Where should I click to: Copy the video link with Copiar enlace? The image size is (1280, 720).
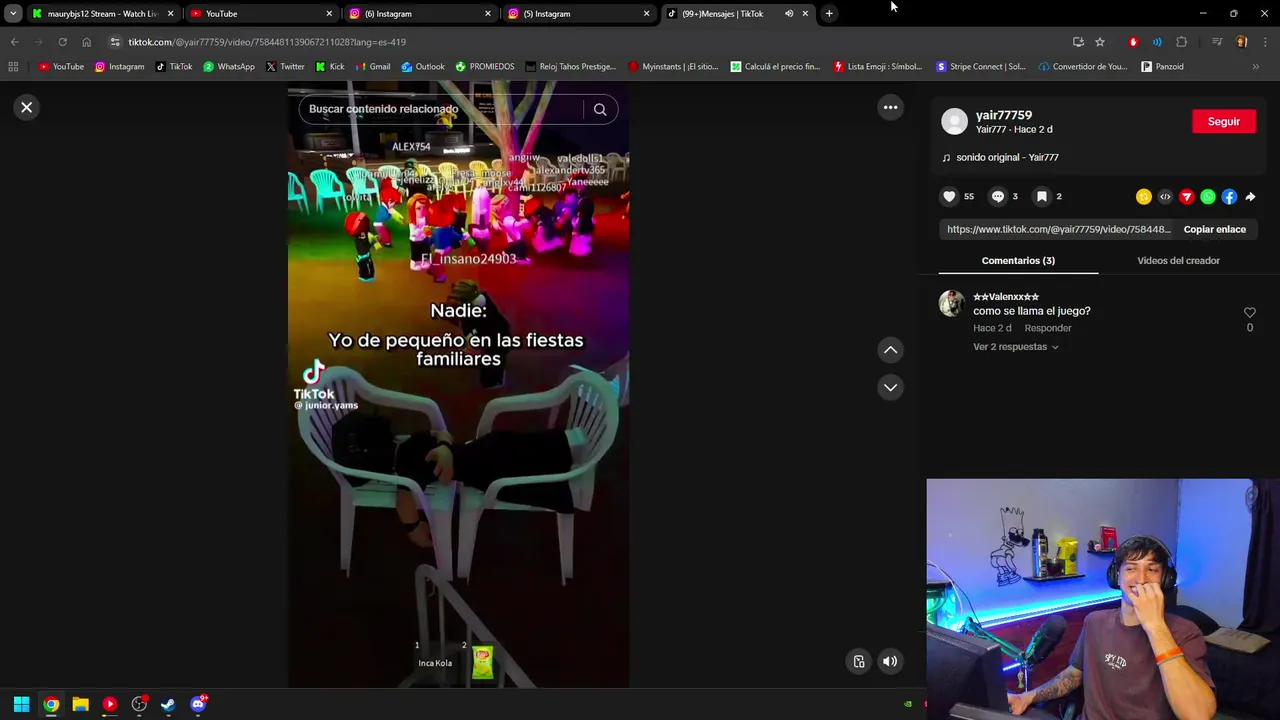1214,229
